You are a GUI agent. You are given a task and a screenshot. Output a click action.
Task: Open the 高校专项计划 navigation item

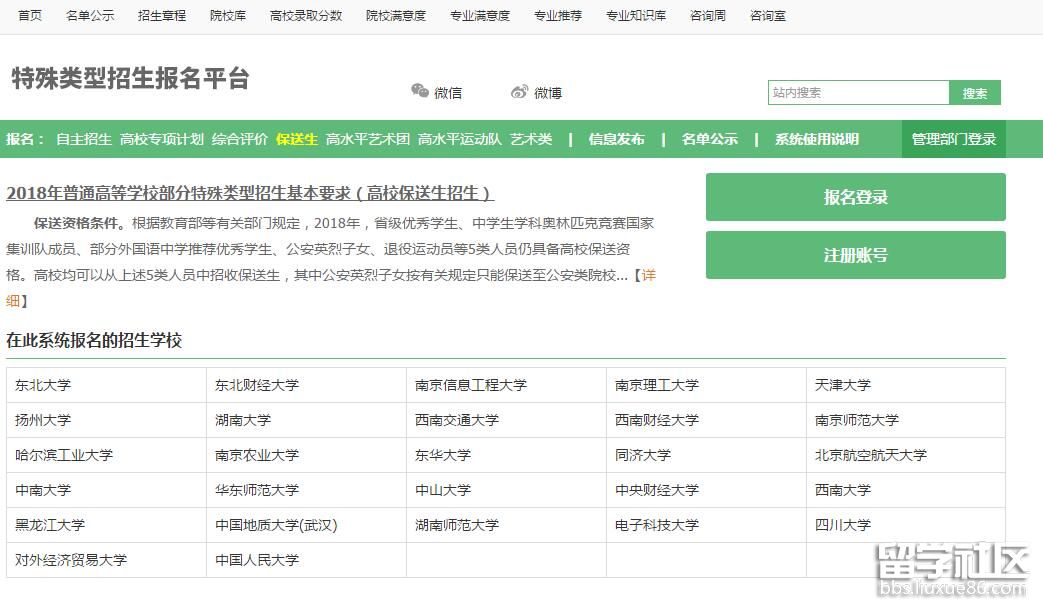pyautogui.click(x=162, y=139)
